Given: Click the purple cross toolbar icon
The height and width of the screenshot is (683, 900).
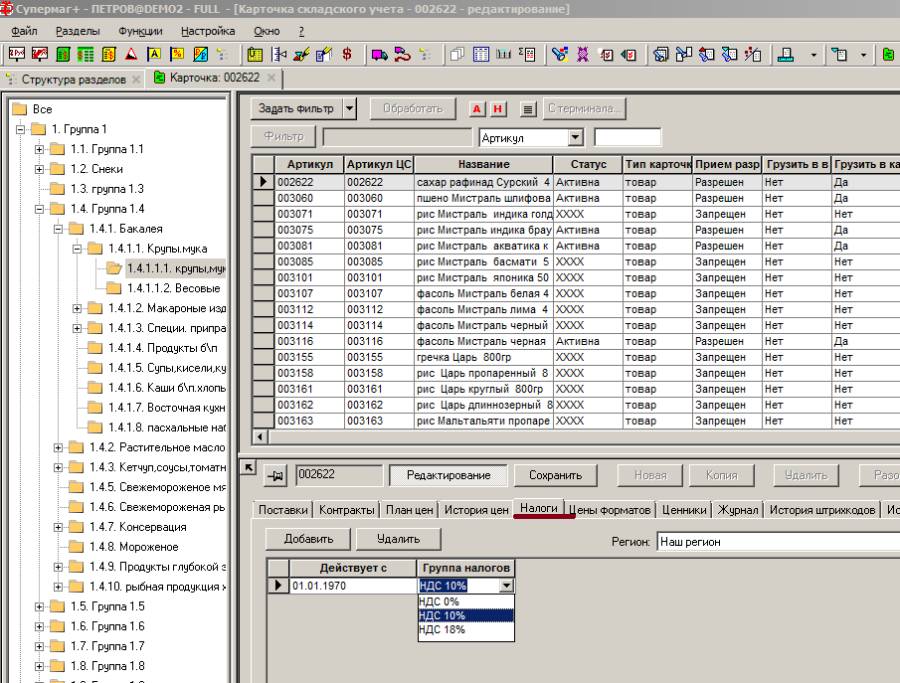Looking at the screenshot, I should tap(583, 55).
